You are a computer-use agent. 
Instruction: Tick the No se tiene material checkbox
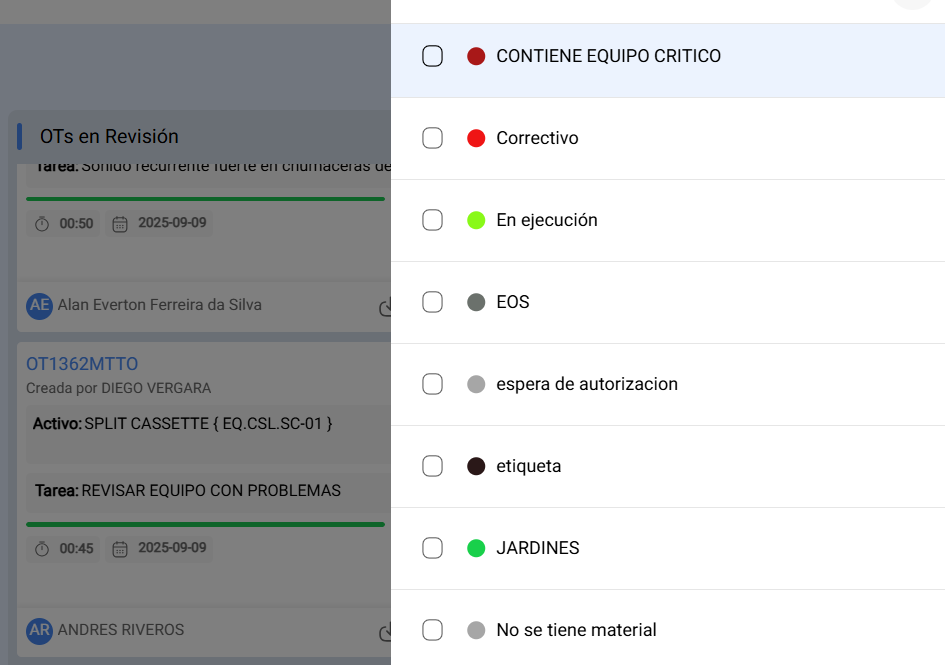432,630
